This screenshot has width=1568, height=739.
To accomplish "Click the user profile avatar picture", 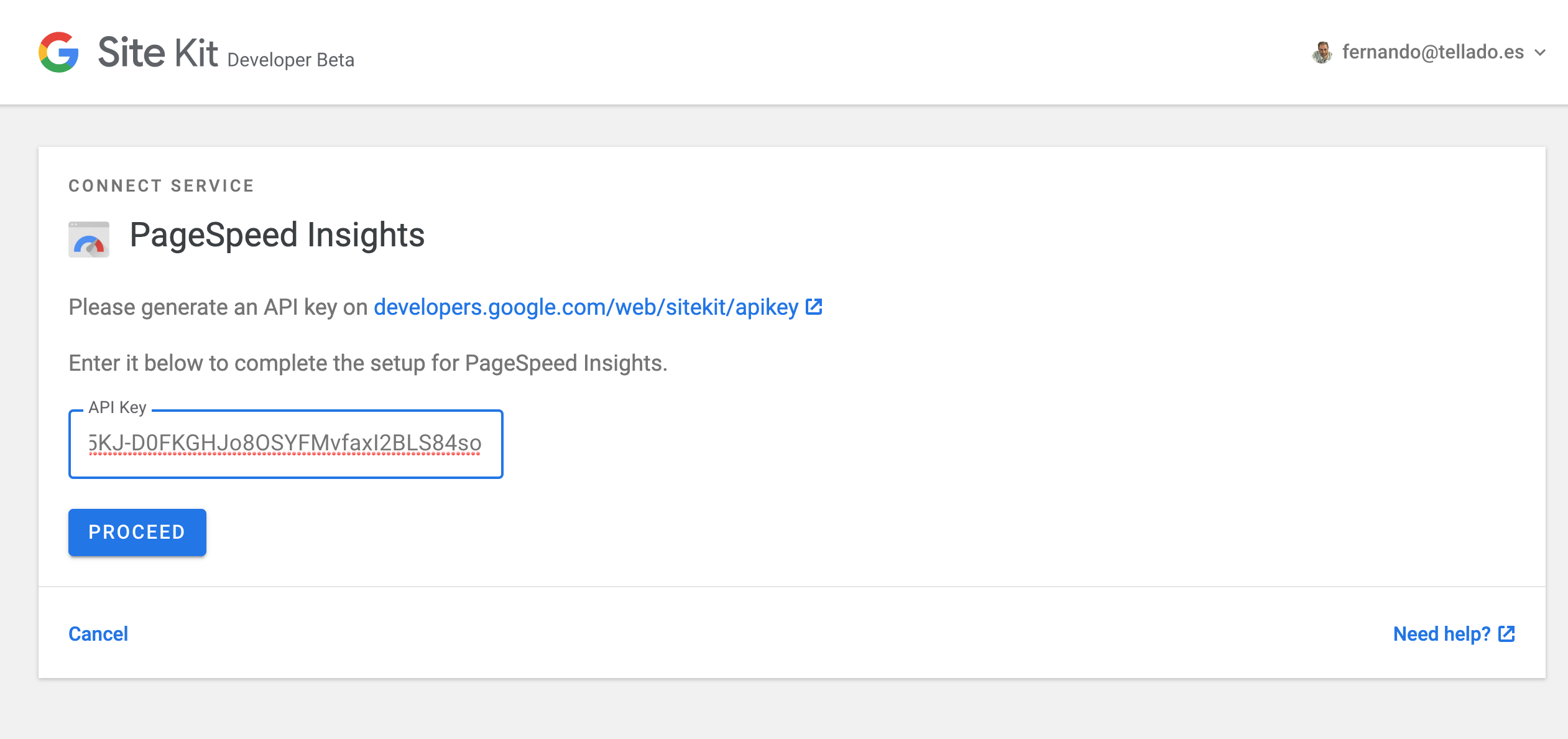I will pyautogui.click(x=1322, y=52).
